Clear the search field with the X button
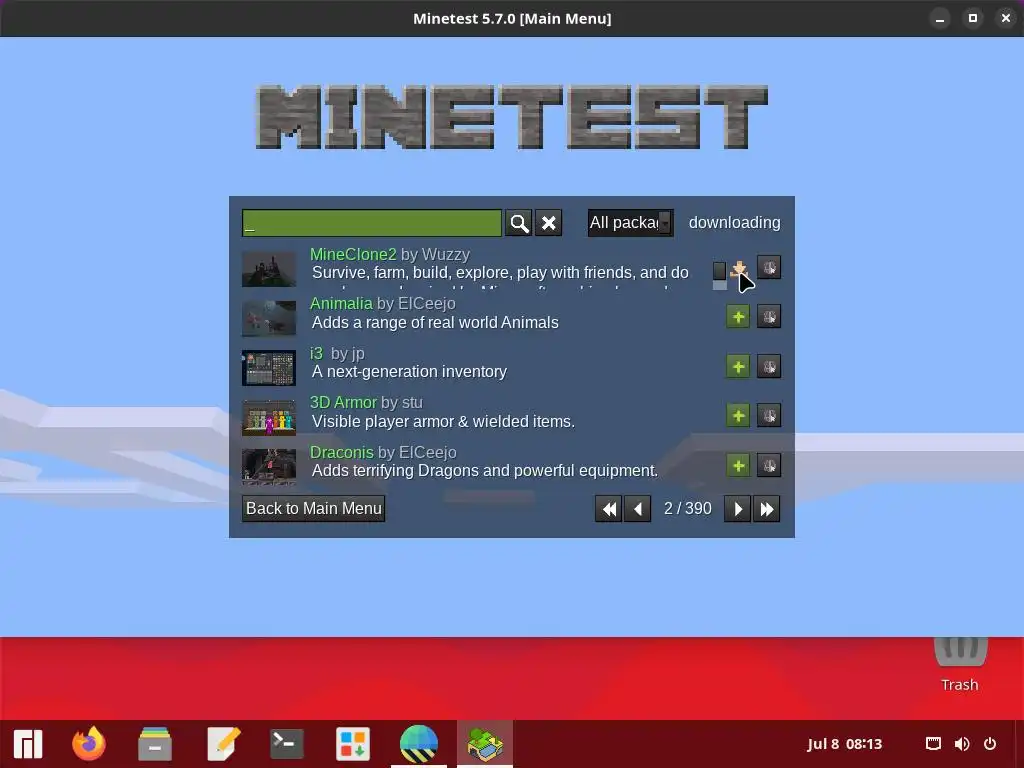The height and width of the screenshot is (768, 1024). [x=549, y=223]
